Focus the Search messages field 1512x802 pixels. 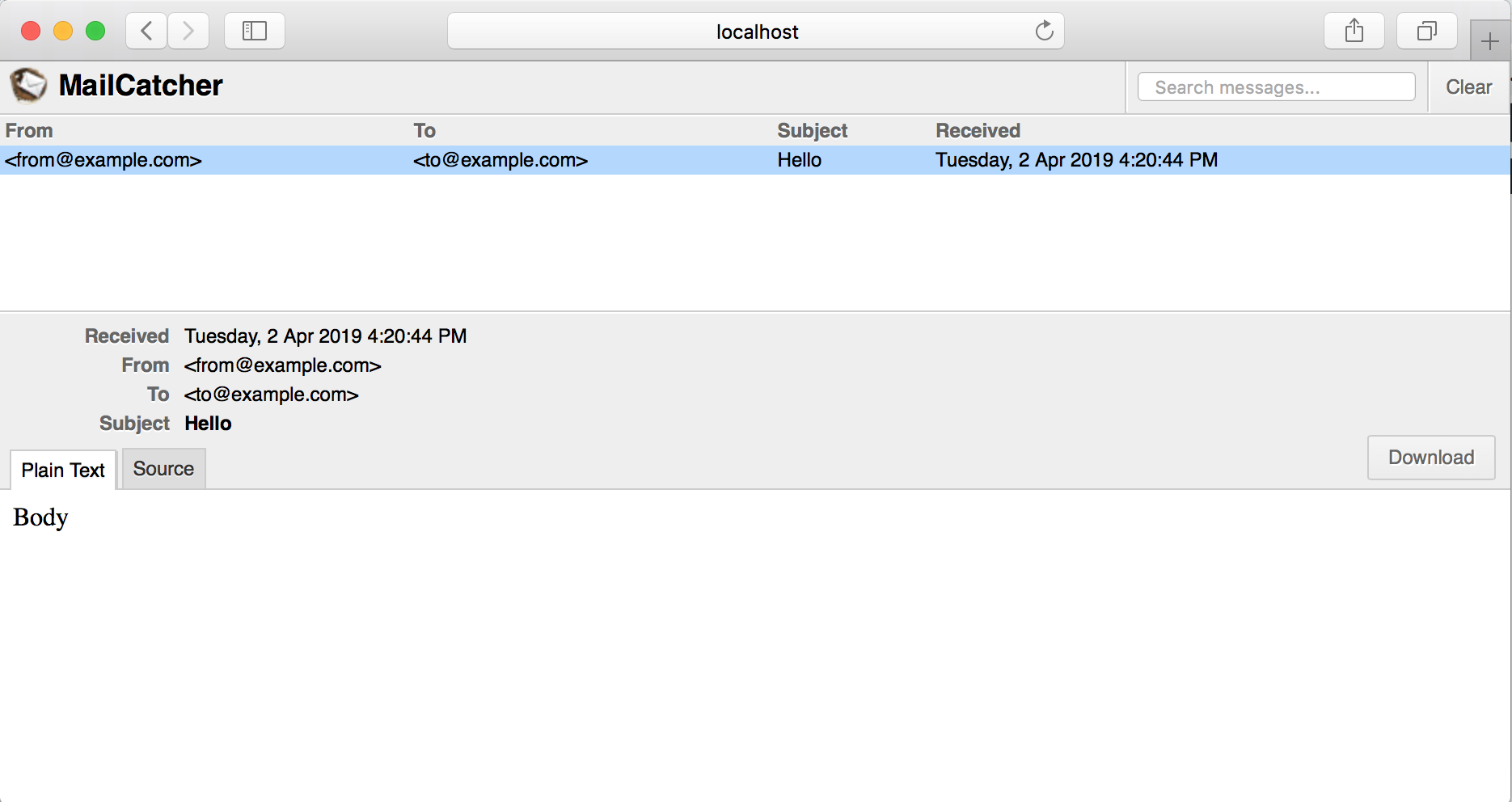point(1276,87)
